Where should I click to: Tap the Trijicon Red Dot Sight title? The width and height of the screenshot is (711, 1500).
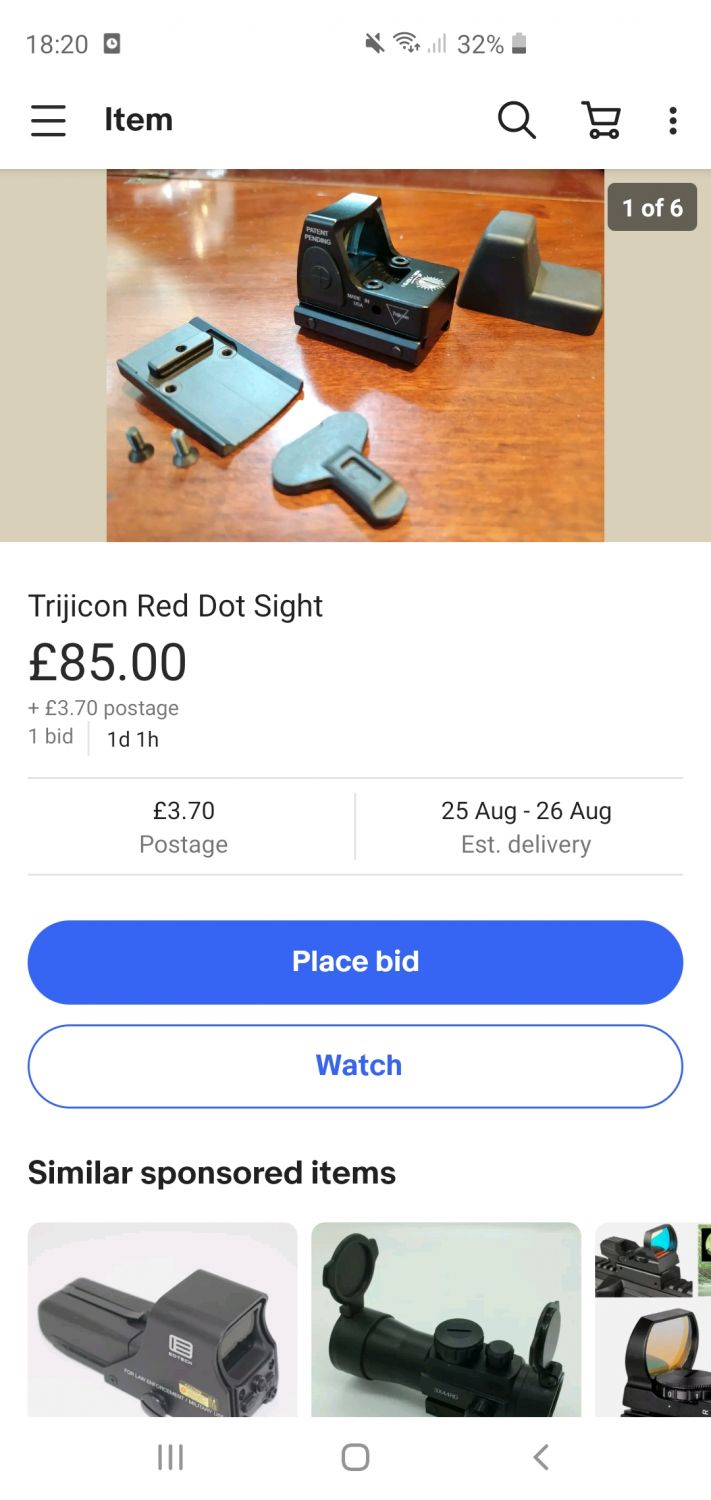pos(176,606)
